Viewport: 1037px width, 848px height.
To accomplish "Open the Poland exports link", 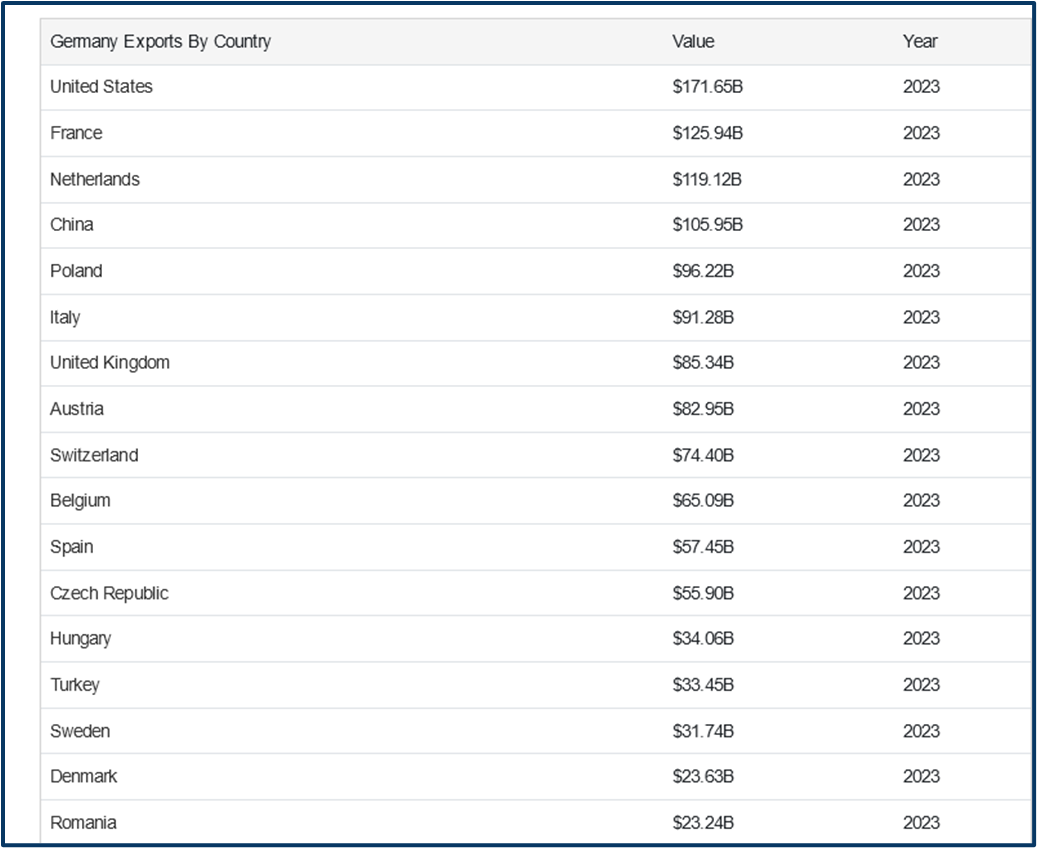I will click(76, 271).
